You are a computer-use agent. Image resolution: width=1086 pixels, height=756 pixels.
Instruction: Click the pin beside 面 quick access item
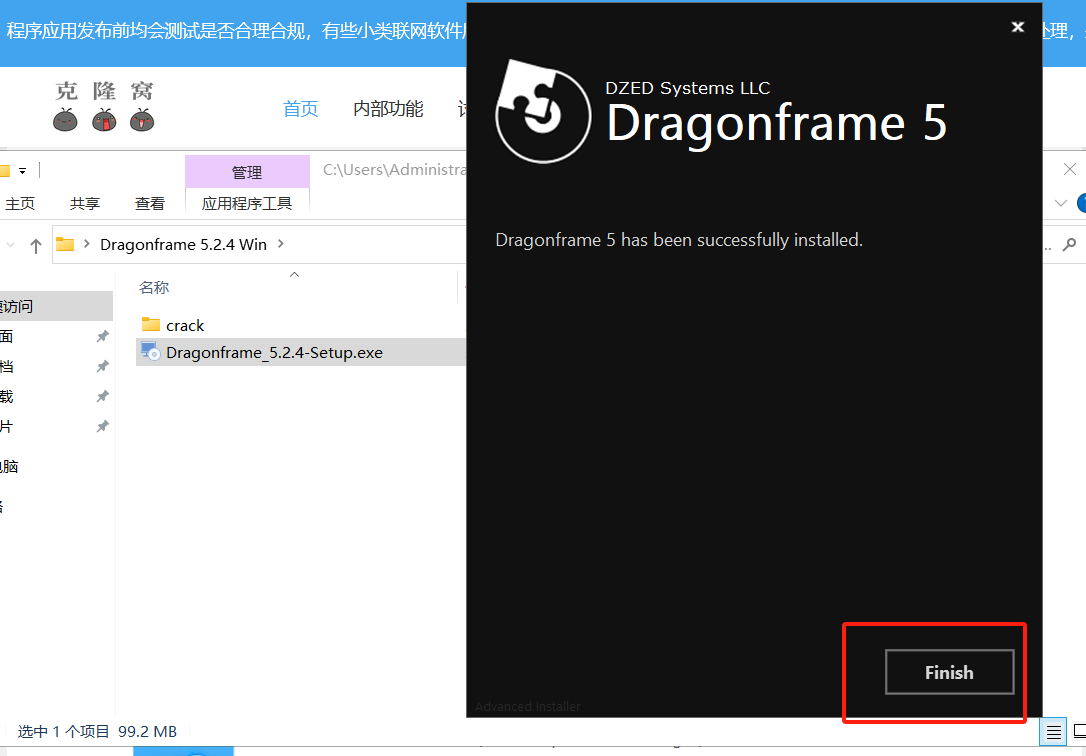point(103,336)
